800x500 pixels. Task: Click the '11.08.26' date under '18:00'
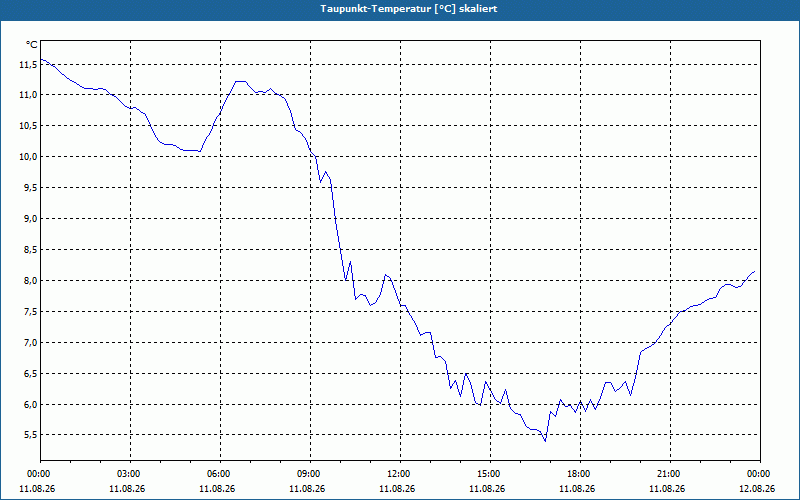point(577,488)
